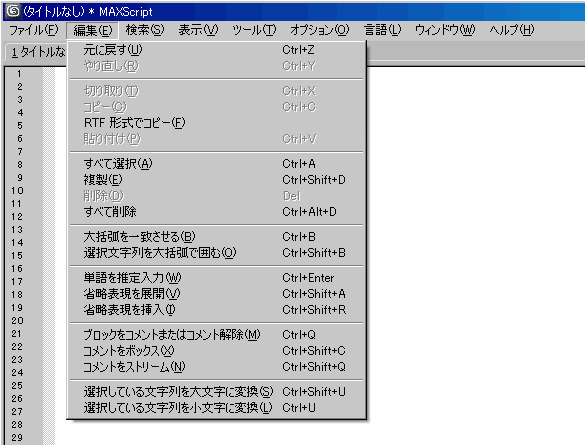The height and width of the screenshot is (445, 585).
Task: Open the 言語(L) menu
Action: point(382,30)
